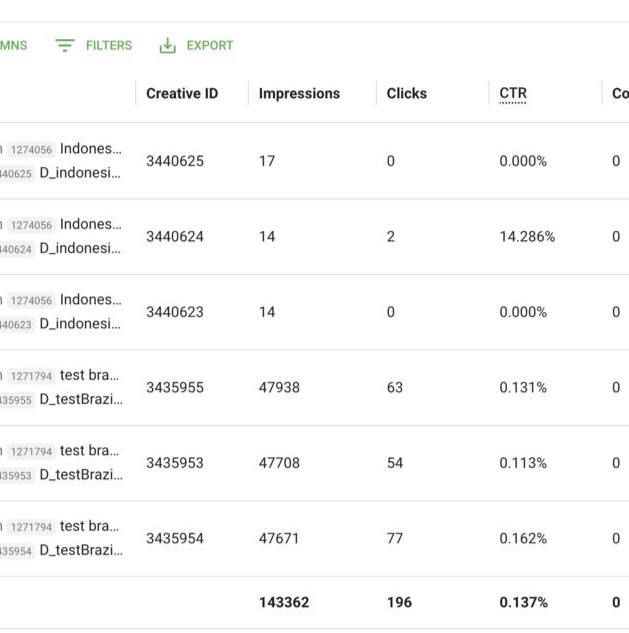This screenshot has height=633, width=629.
Task: Open the D_testBrazi... creative link for 3435955
Action: tap(81, 399)
